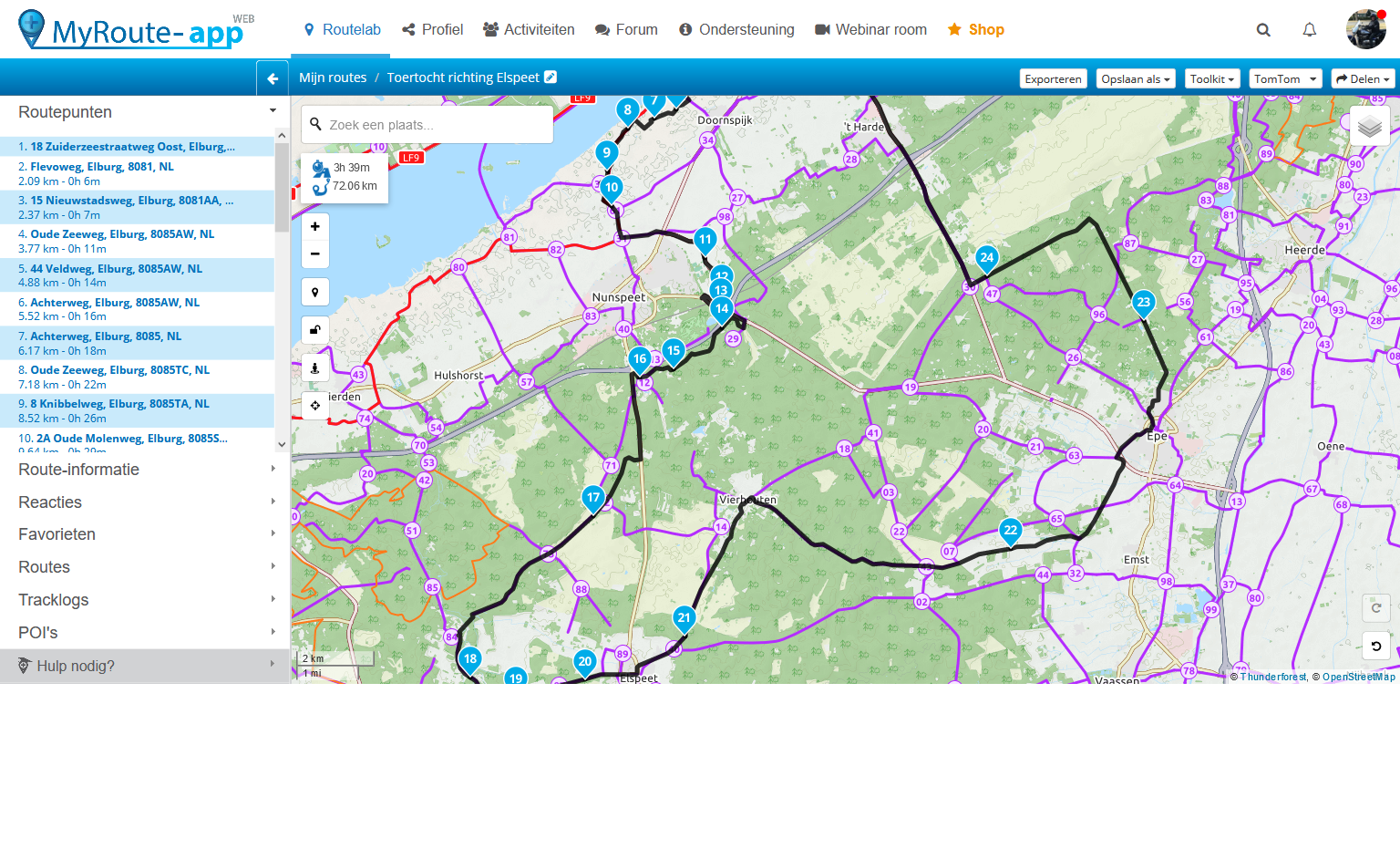Viewport: 1400px width, 859px height.
Task: Open the Profiel menu item
Action: point(433,30)
